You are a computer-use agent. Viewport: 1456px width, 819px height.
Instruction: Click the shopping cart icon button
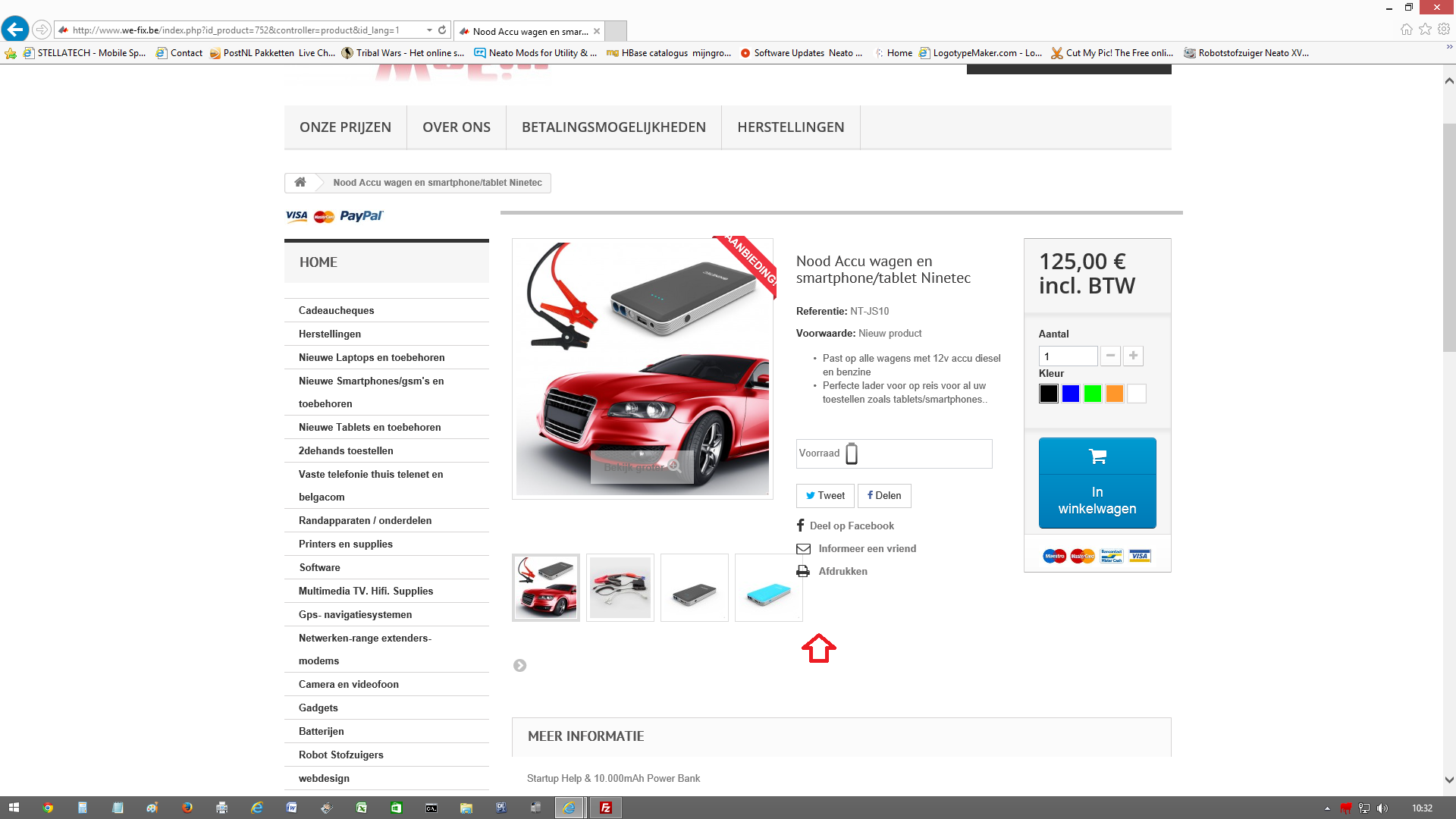point(1097,457)
